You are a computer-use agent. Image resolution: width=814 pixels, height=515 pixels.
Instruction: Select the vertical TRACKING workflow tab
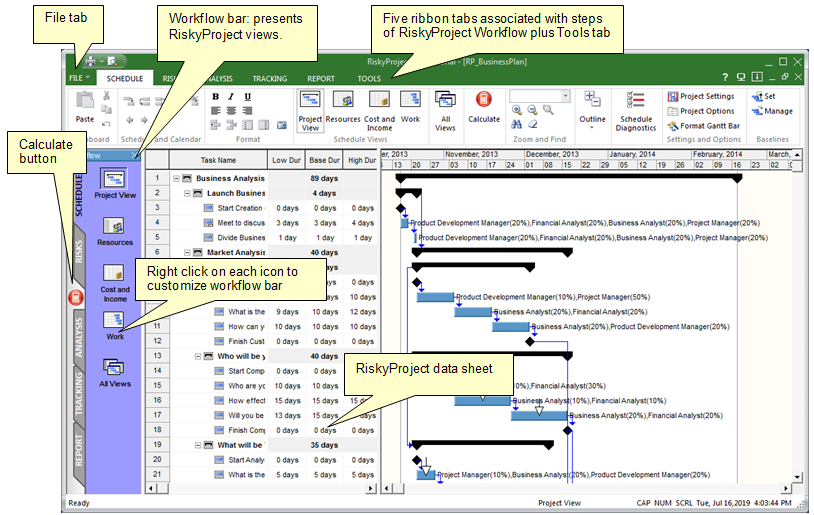click(x=78, y=394)
